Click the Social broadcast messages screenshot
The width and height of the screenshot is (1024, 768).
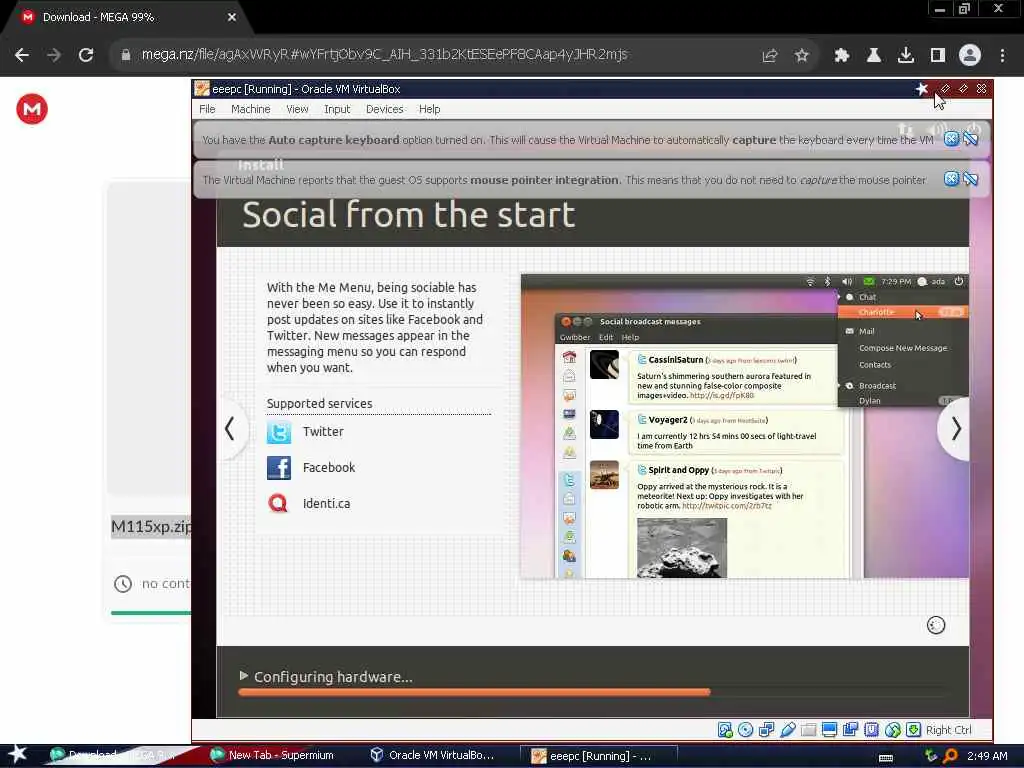point(744,426)
